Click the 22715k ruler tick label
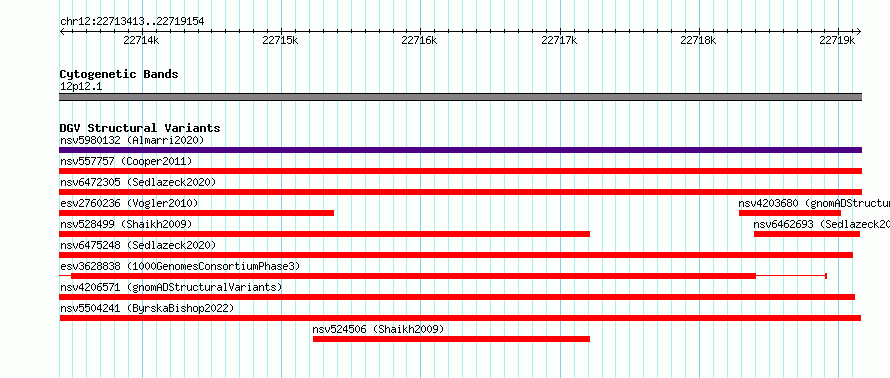Image resolution: width=890 pixels, height=378 pixels. [280, 41]
